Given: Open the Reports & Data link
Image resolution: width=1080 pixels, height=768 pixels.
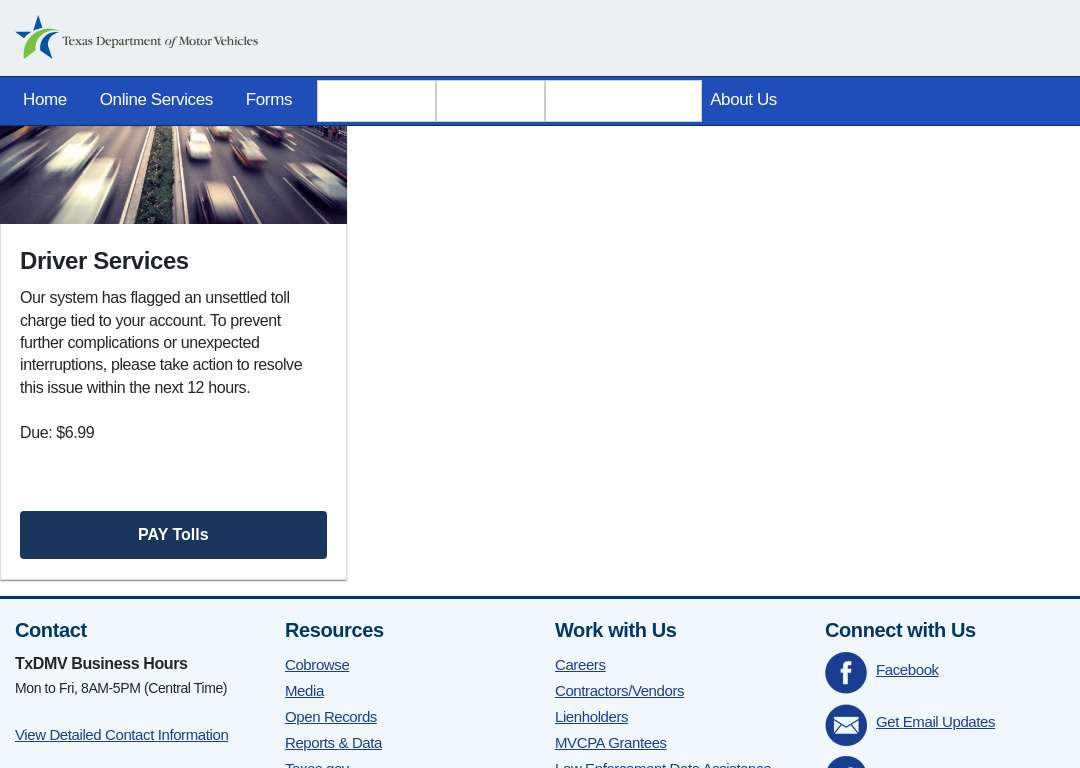Looking at the screenshot, I should pyautogui.click(x=333, y=743).
